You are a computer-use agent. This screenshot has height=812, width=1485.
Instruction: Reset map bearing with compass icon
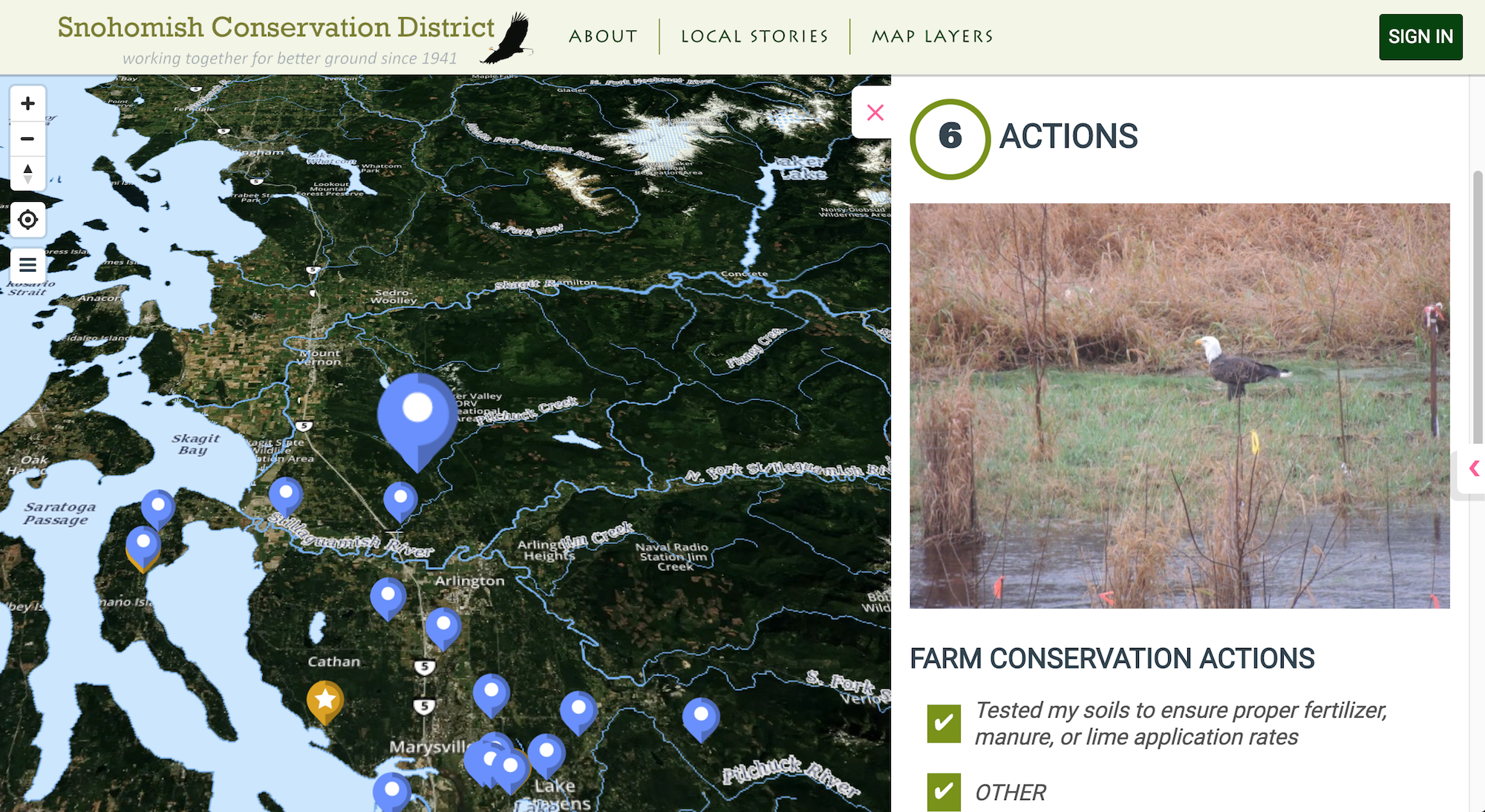[27, 174]
